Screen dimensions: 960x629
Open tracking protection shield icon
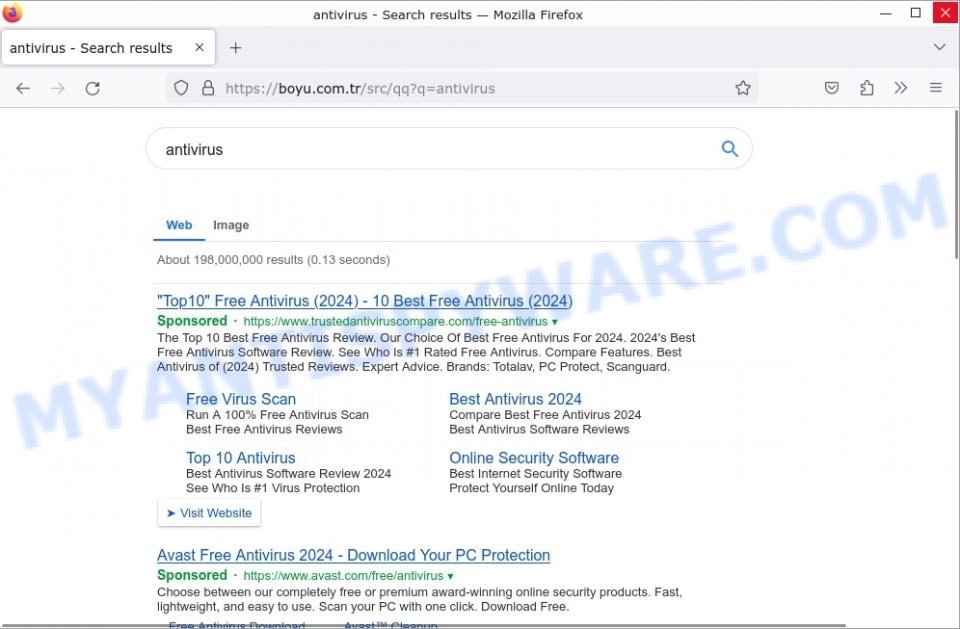[181, 88]
